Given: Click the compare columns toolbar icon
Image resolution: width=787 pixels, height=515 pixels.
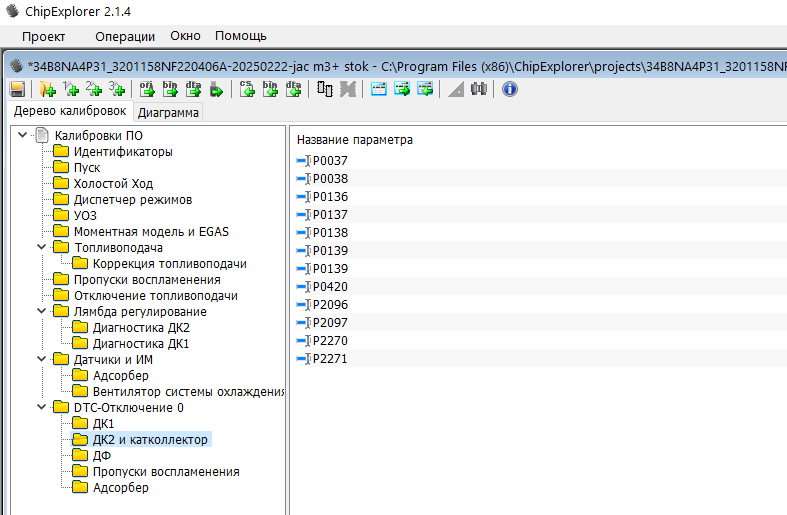Looking at the screenshot, I should coord(324,89).
